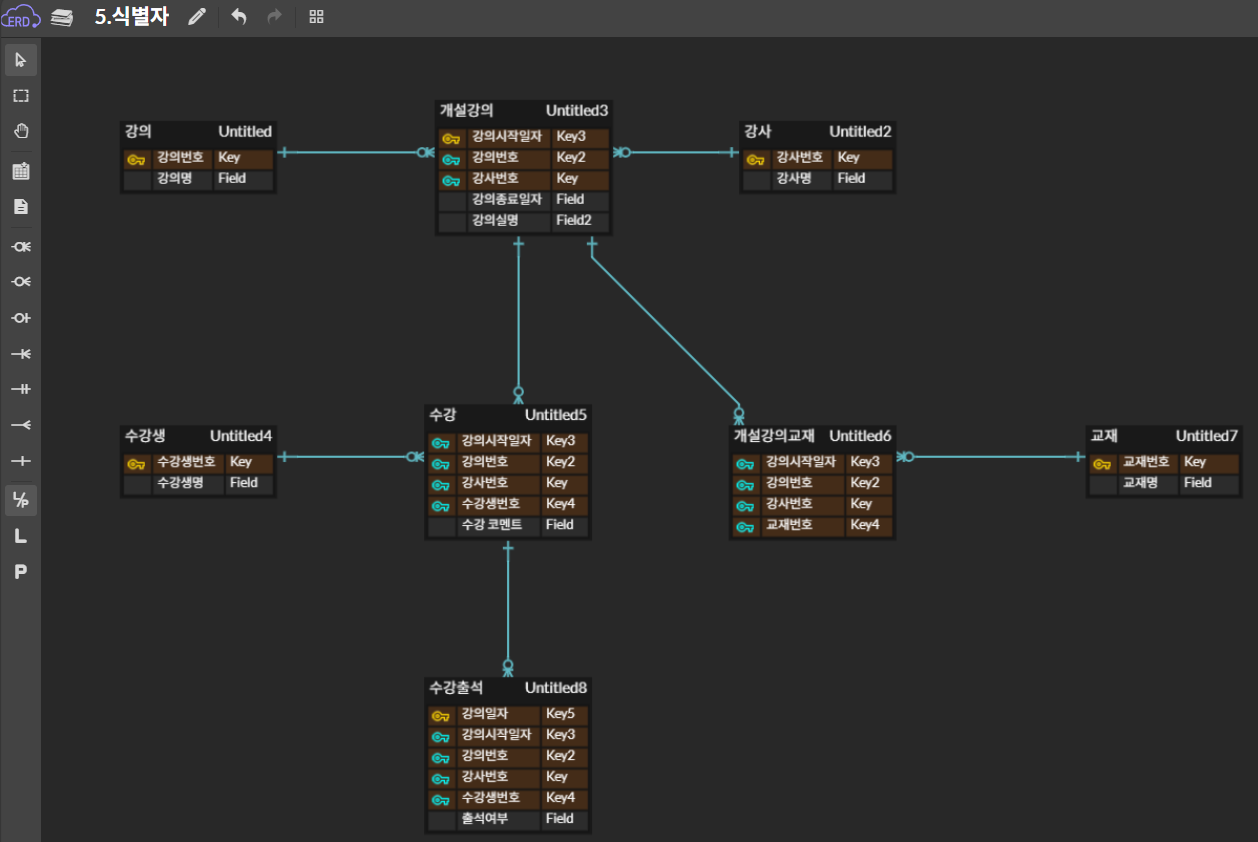Undo the last action
The width and height of the screenshot is (1258, 842).
click(239, 17)
